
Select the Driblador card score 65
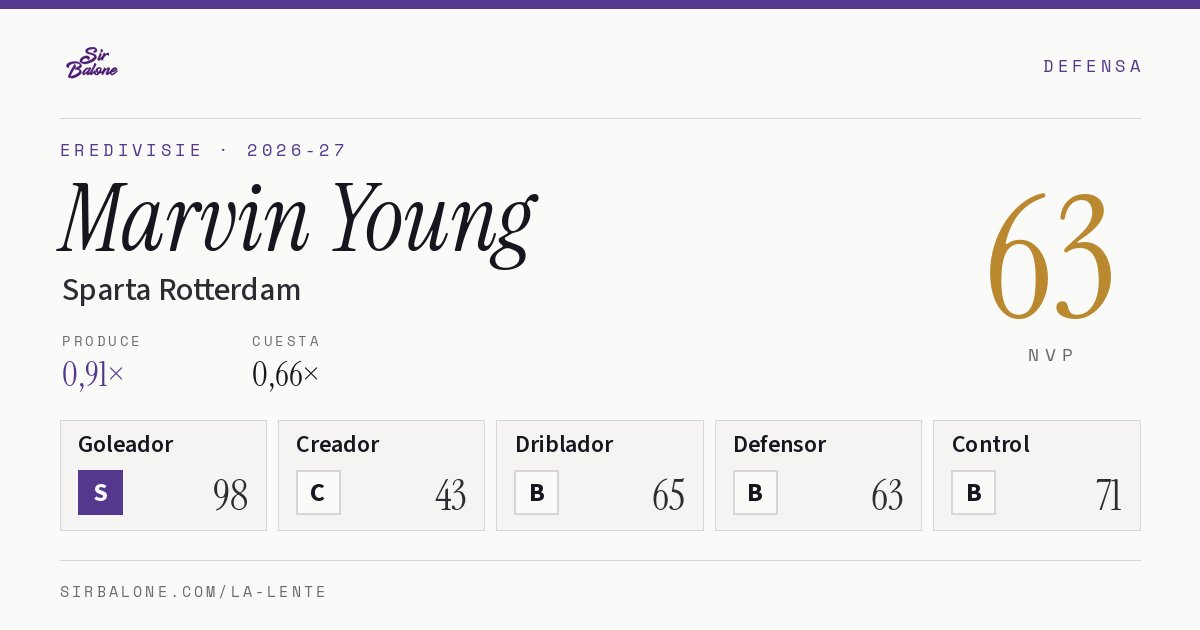point(668,495)
